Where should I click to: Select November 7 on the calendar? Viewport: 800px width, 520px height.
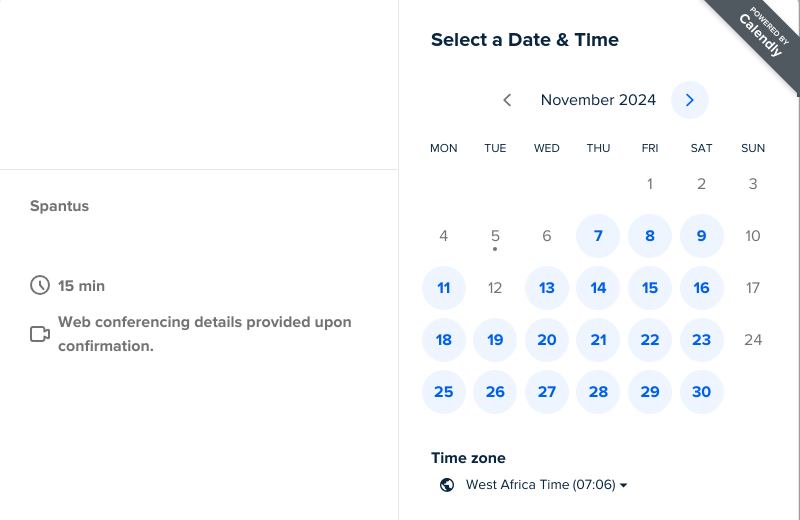tap(598, 236)
